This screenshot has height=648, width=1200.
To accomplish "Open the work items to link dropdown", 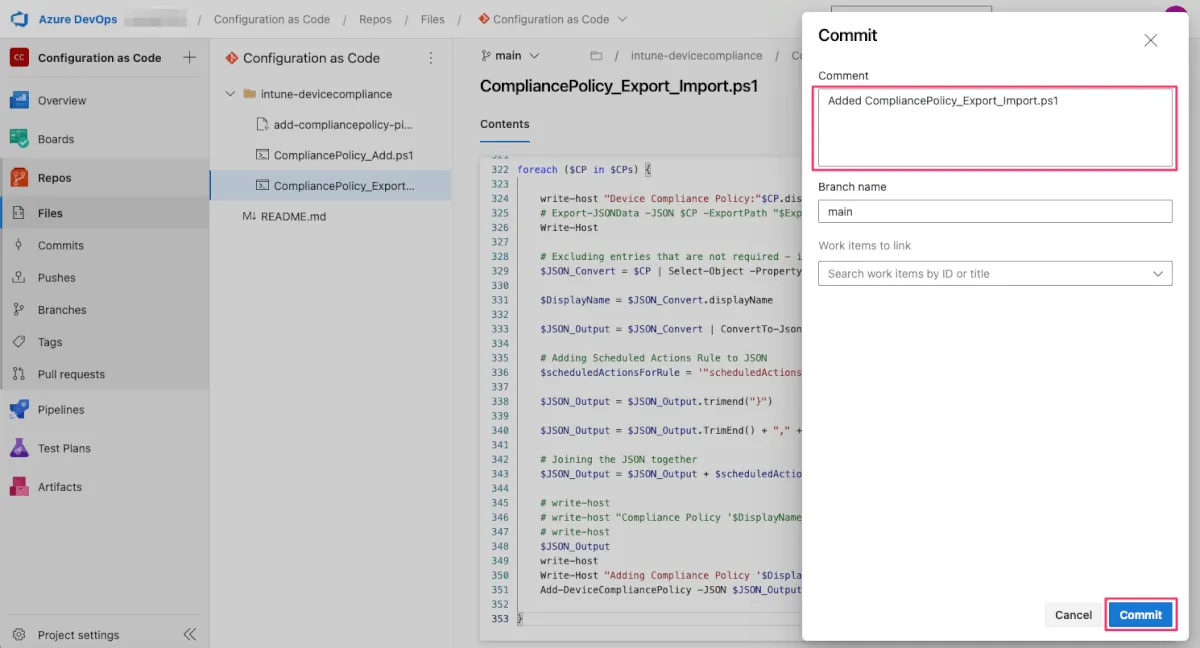I will tap(1158, 274).
